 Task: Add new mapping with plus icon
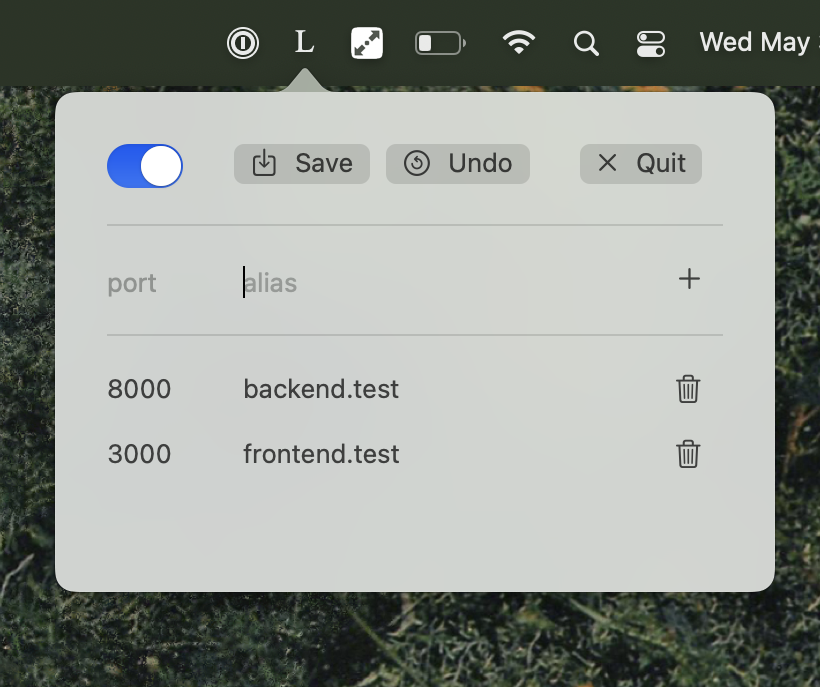(689, 279)
